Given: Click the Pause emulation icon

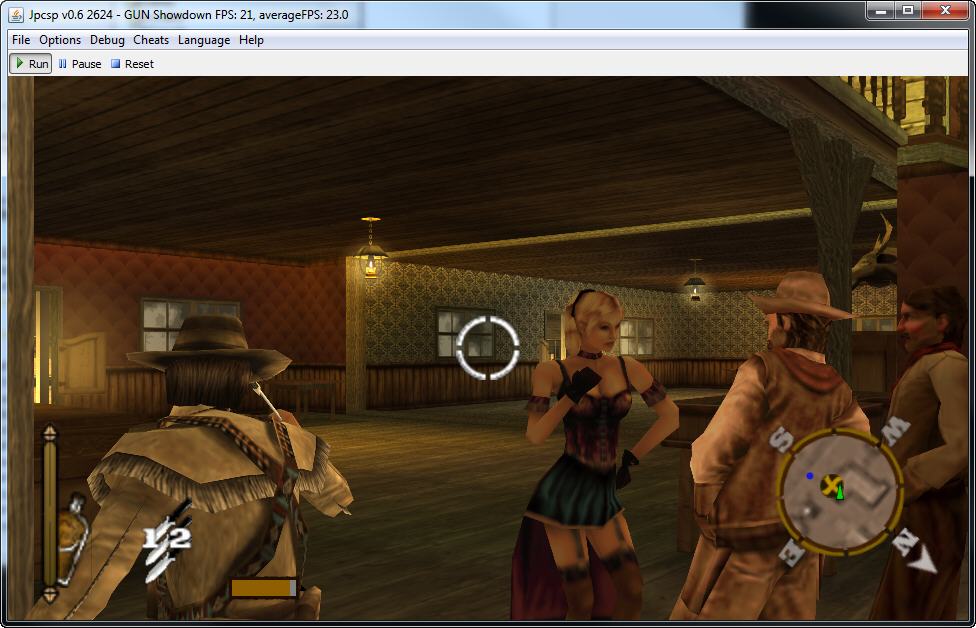Looking at the screenshot, I should click(63, 64).
